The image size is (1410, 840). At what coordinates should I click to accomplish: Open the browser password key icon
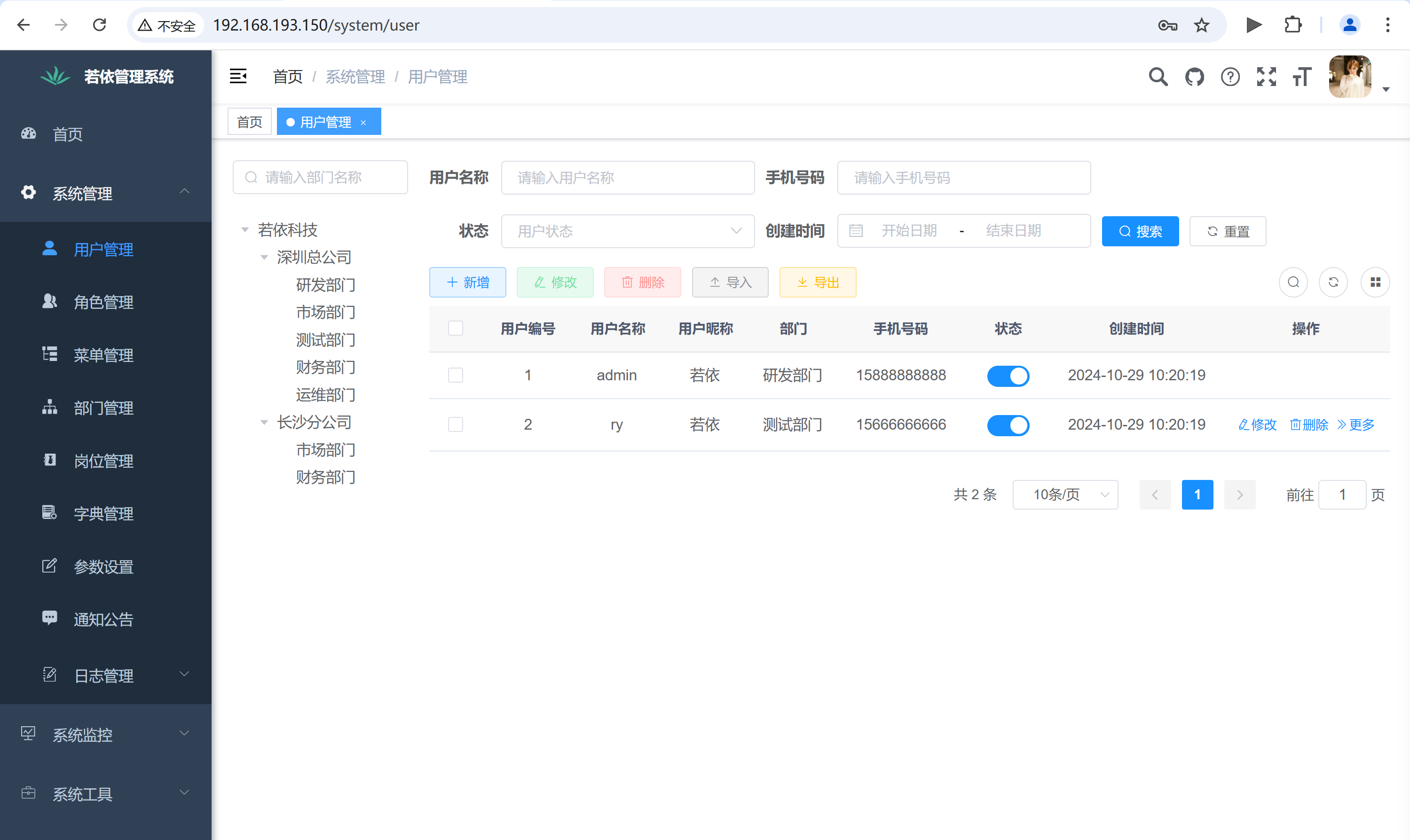pos(1167,25)
